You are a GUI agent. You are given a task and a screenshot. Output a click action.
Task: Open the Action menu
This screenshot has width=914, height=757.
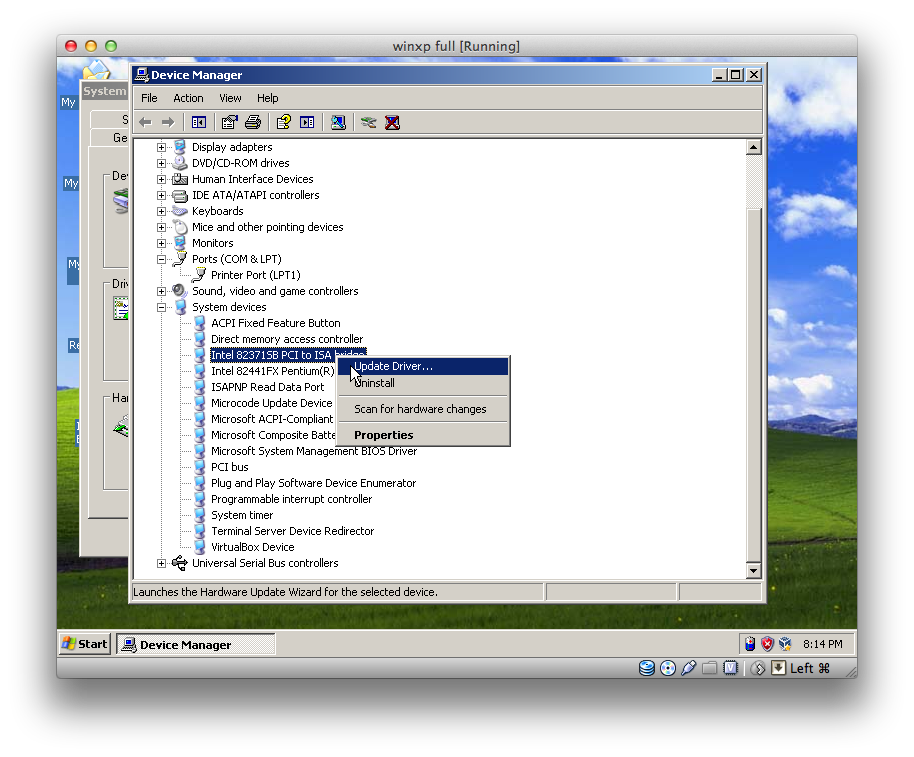click(188, 98)
